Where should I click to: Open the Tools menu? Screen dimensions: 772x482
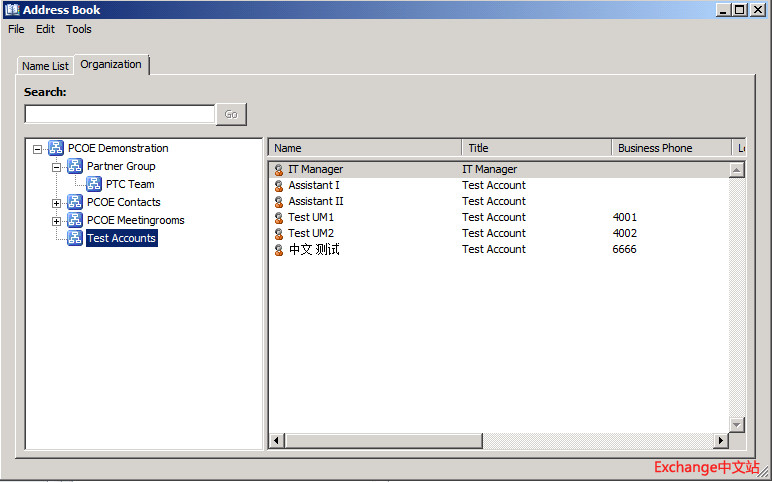(x=79, y=29)
